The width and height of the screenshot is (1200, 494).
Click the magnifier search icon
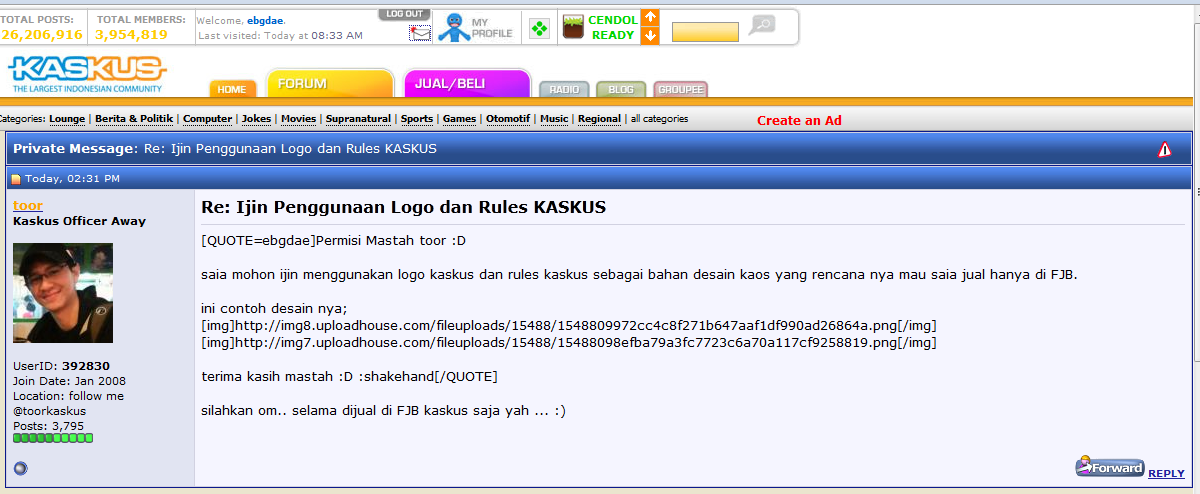pyautogui.click(x=762, y=24)
